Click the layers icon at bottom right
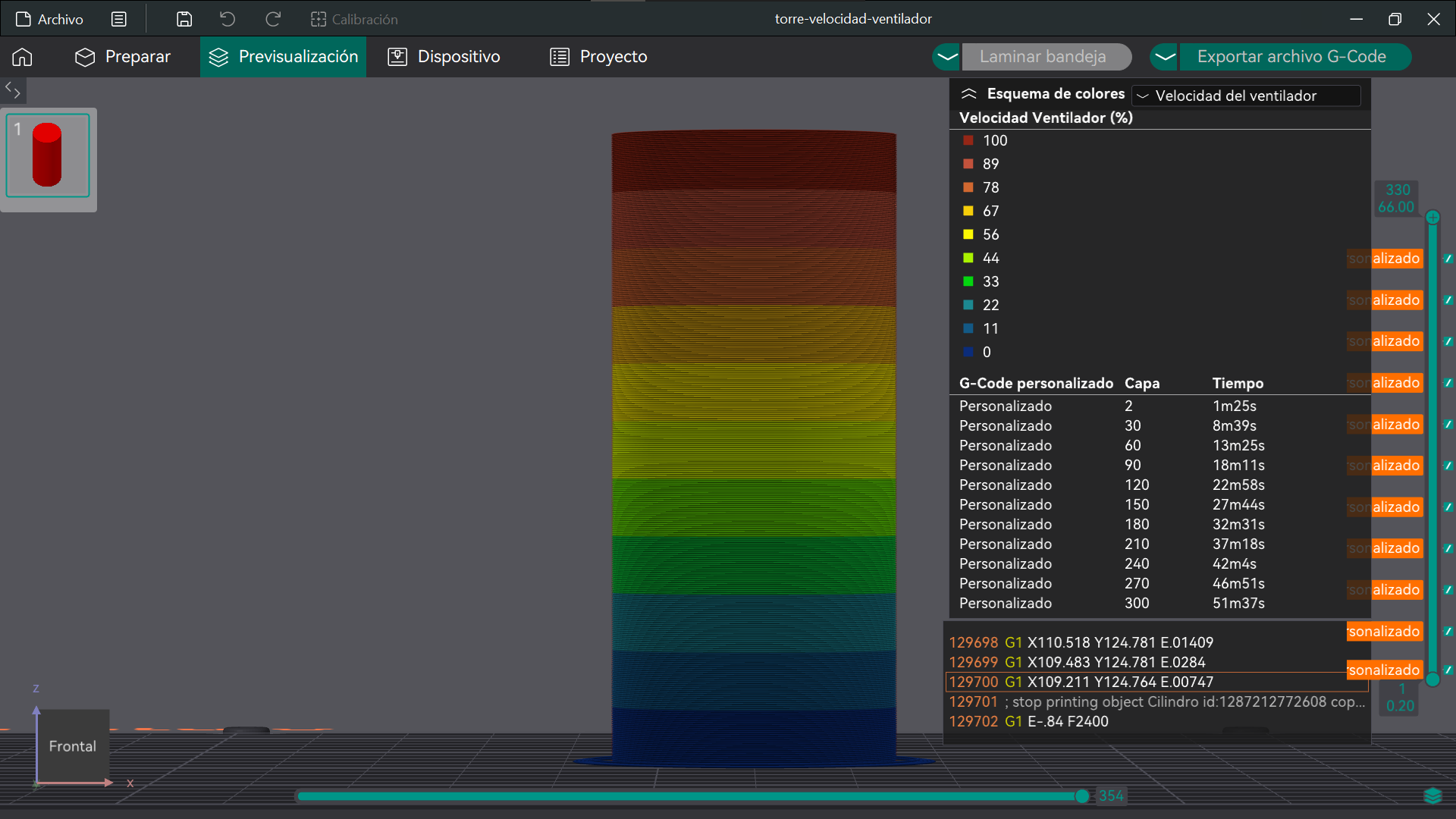The width and height of the screenshot is (1456, 819). coord(1432,795)
